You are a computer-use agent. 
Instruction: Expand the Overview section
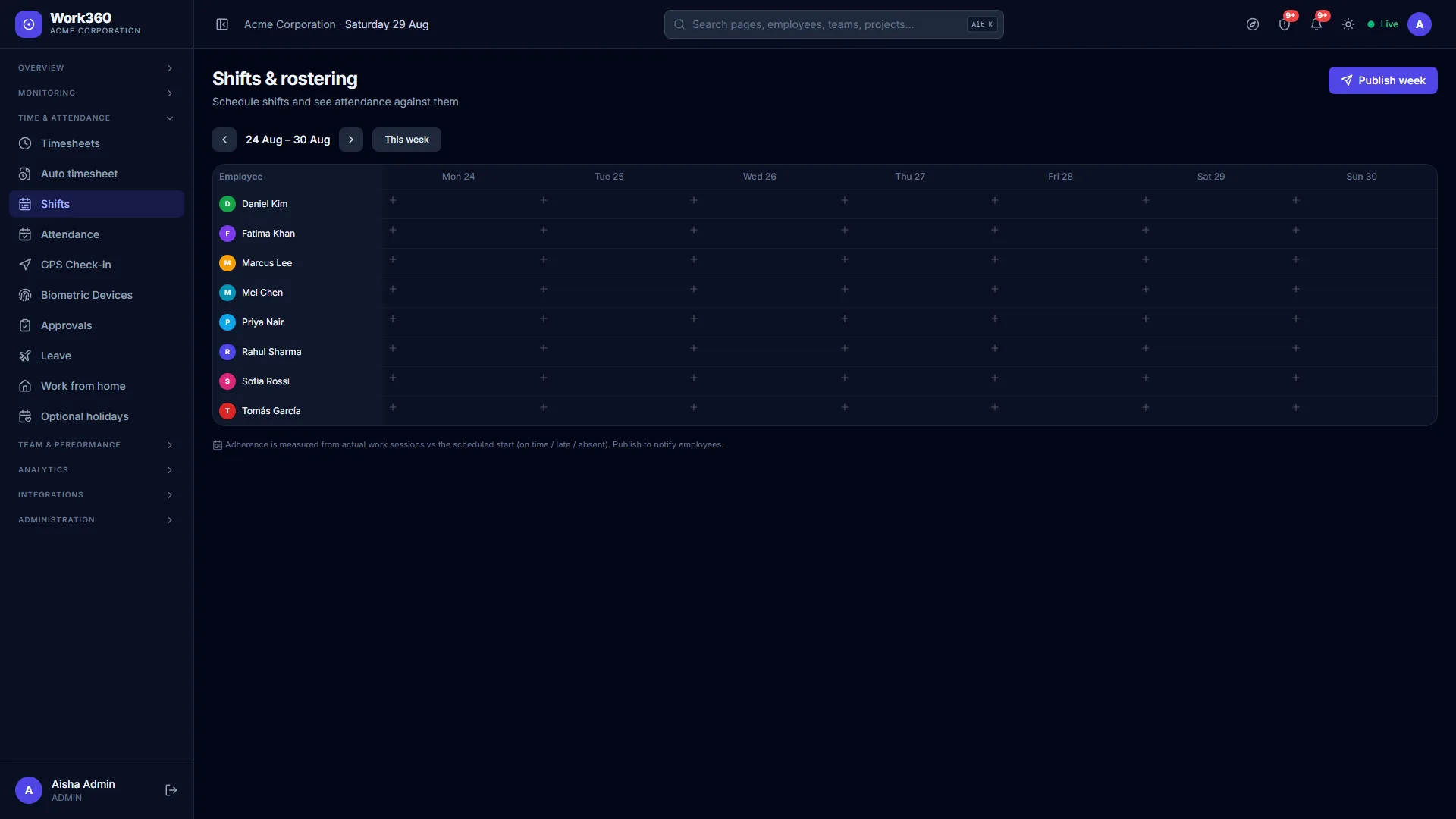tap(96, 68)
